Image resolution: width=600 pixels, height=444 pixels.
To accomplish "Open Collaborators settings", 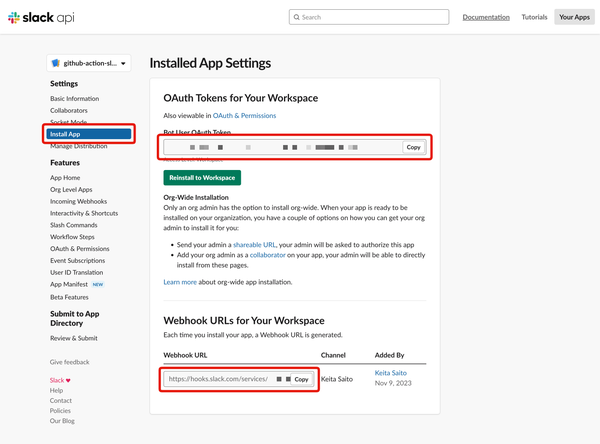I will (69, 111).
